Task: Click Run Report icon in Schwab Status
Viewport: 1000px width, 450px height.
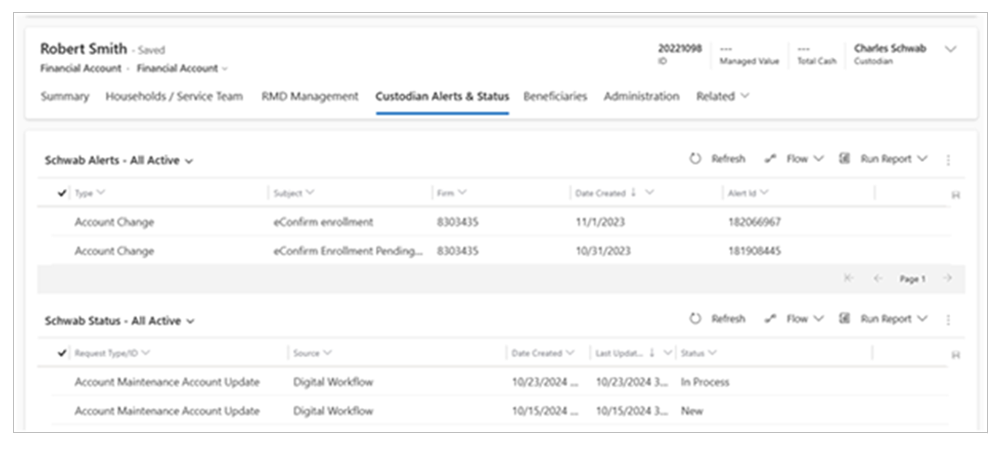Action: tap(845, 319)
